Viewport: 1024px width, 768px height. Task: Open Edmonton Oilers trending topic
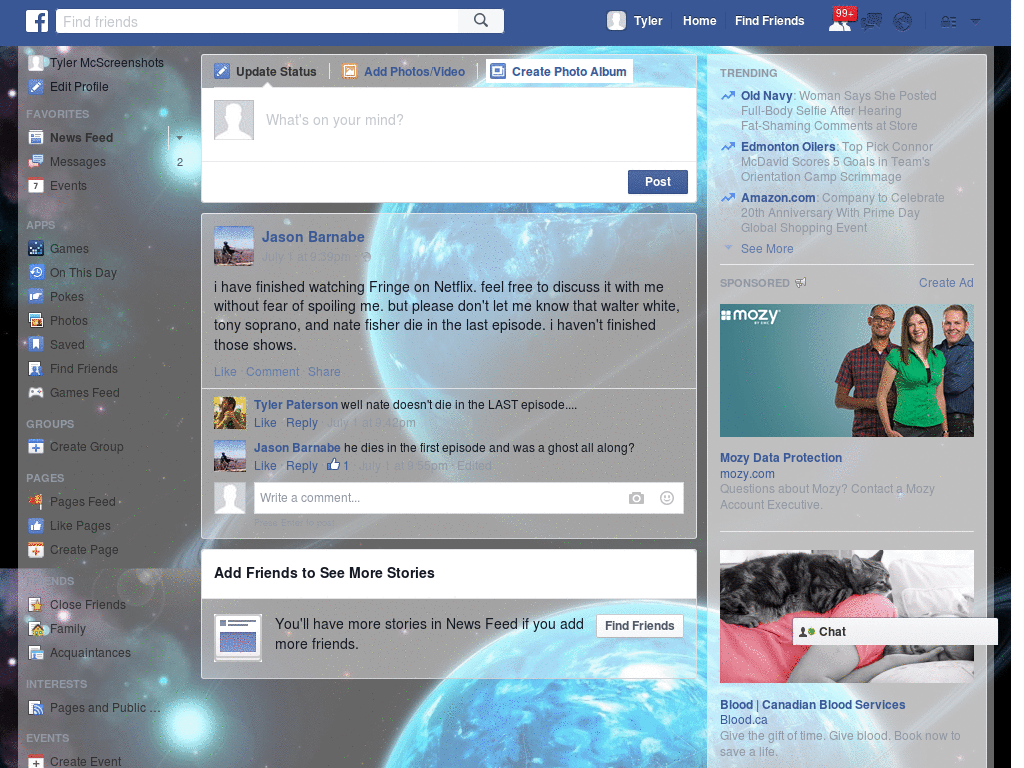pyautogui.click(x=788, y=147)
